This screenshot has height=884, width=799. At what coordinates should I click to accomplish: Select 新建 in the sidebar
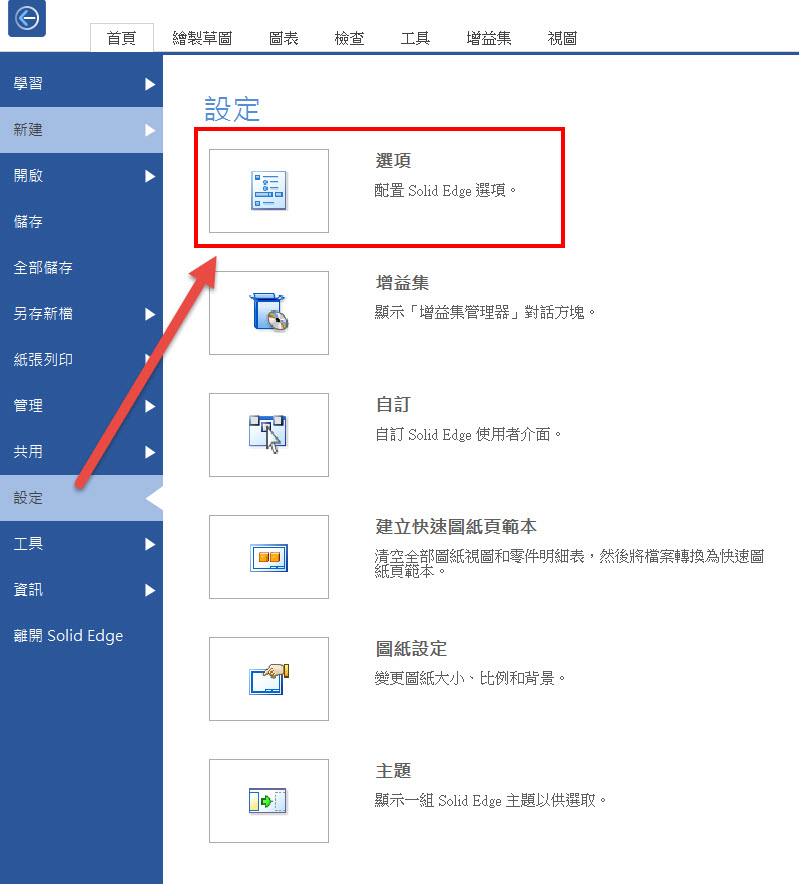(81, 130)
